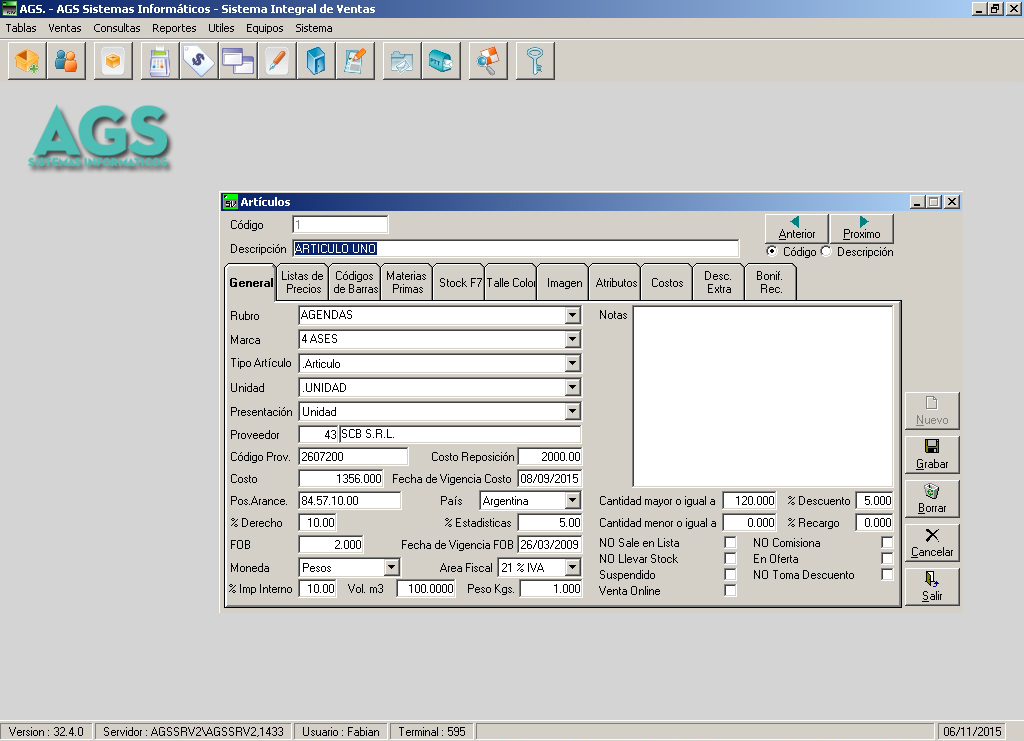Open the Sistema menu

click(x=313, y=28)
